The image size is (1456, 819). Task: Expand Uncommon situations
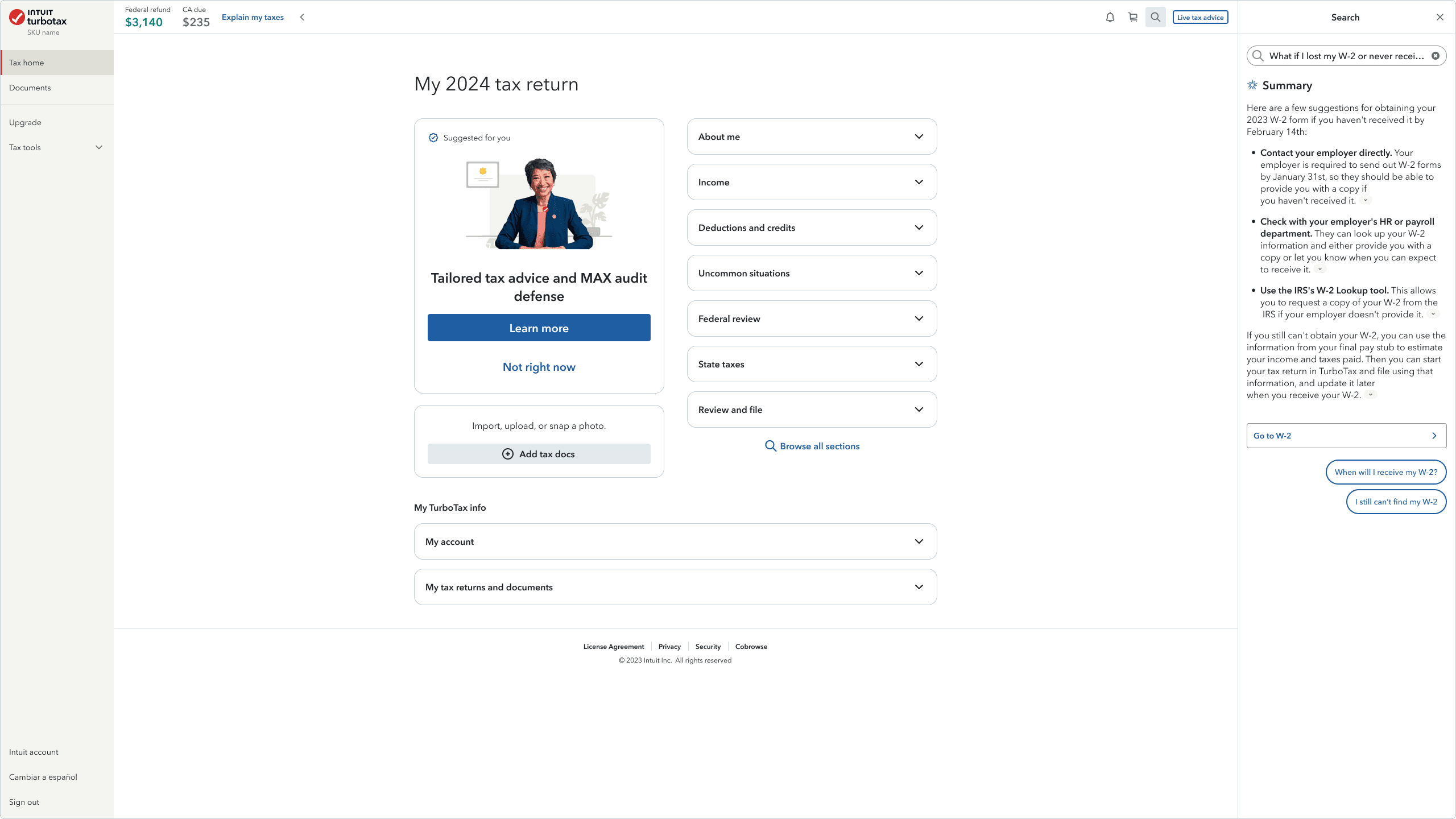click(812, 273)
